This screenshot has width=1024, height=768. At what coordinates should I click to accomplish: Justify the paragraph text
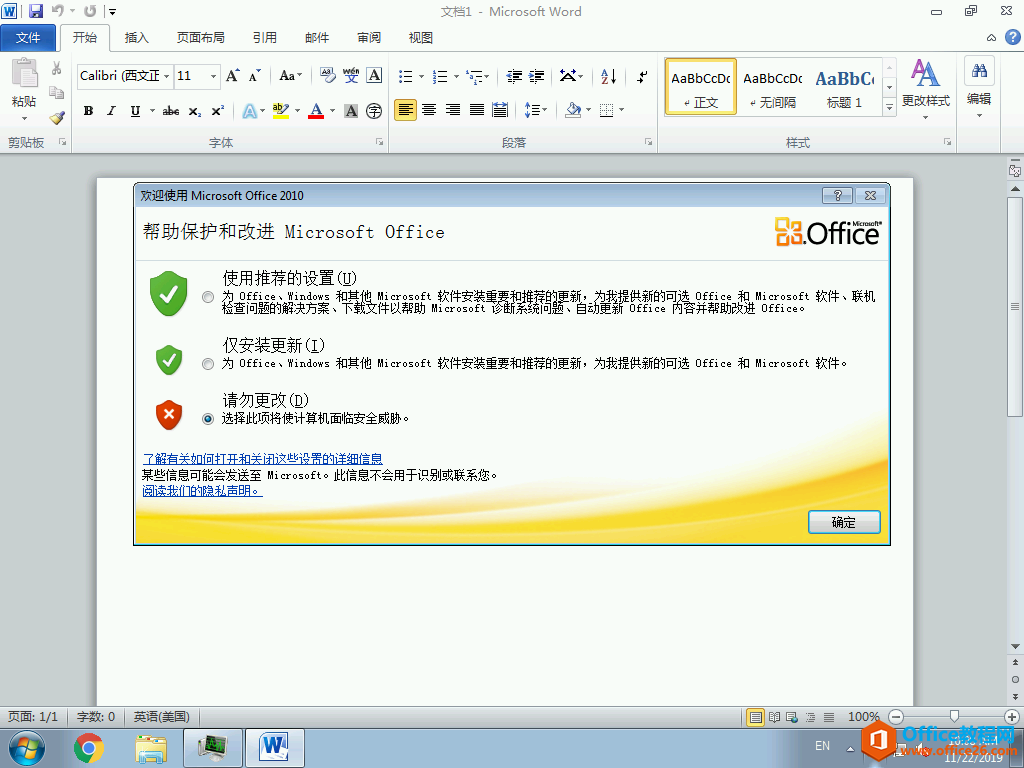tap(477, 110)
